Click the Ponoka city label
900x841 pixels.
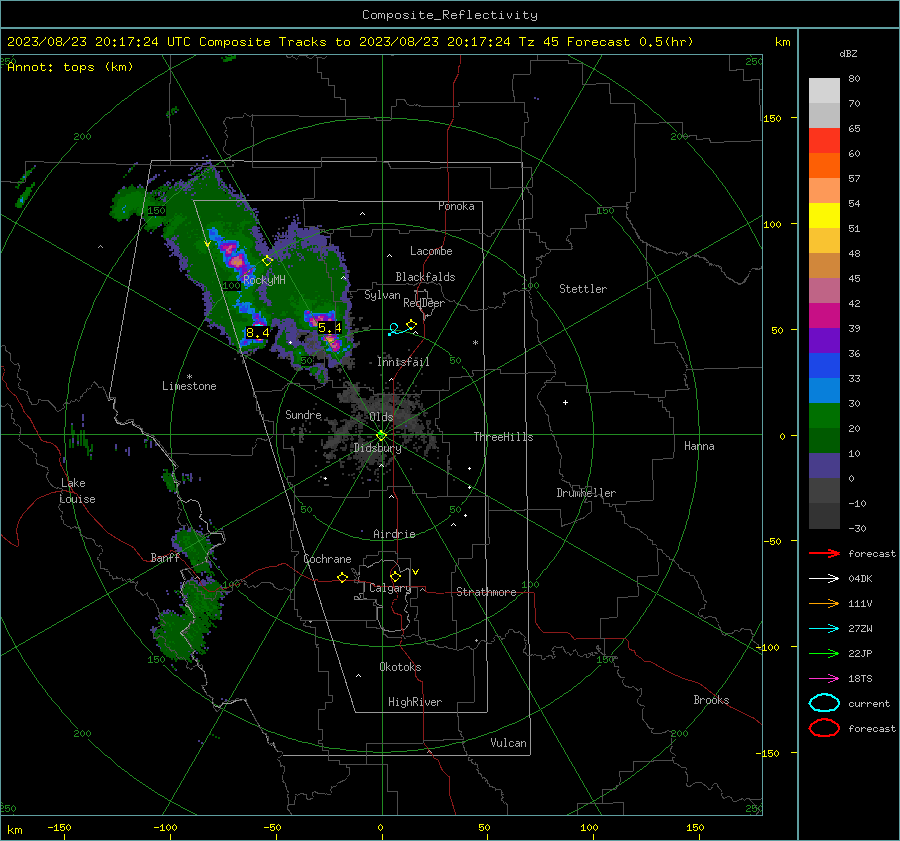point(456,206)
